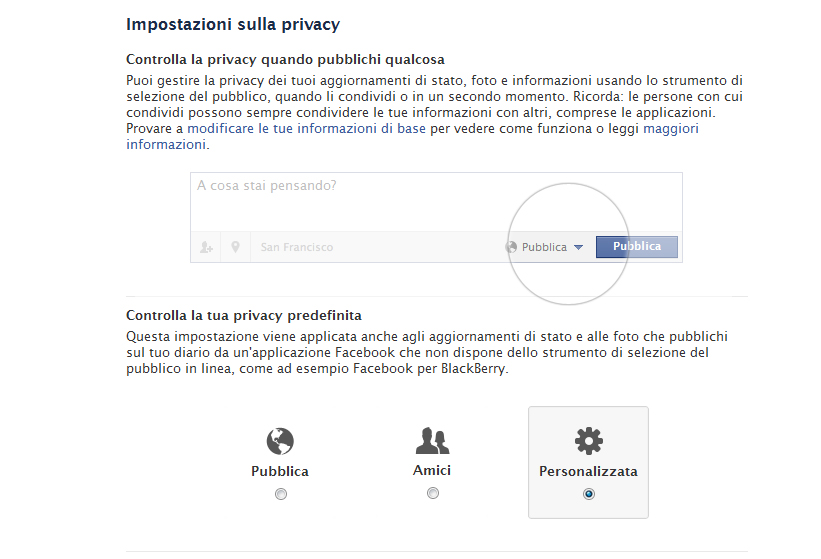Focus the A cosa stai pensando text box

(x=436, y=203)
